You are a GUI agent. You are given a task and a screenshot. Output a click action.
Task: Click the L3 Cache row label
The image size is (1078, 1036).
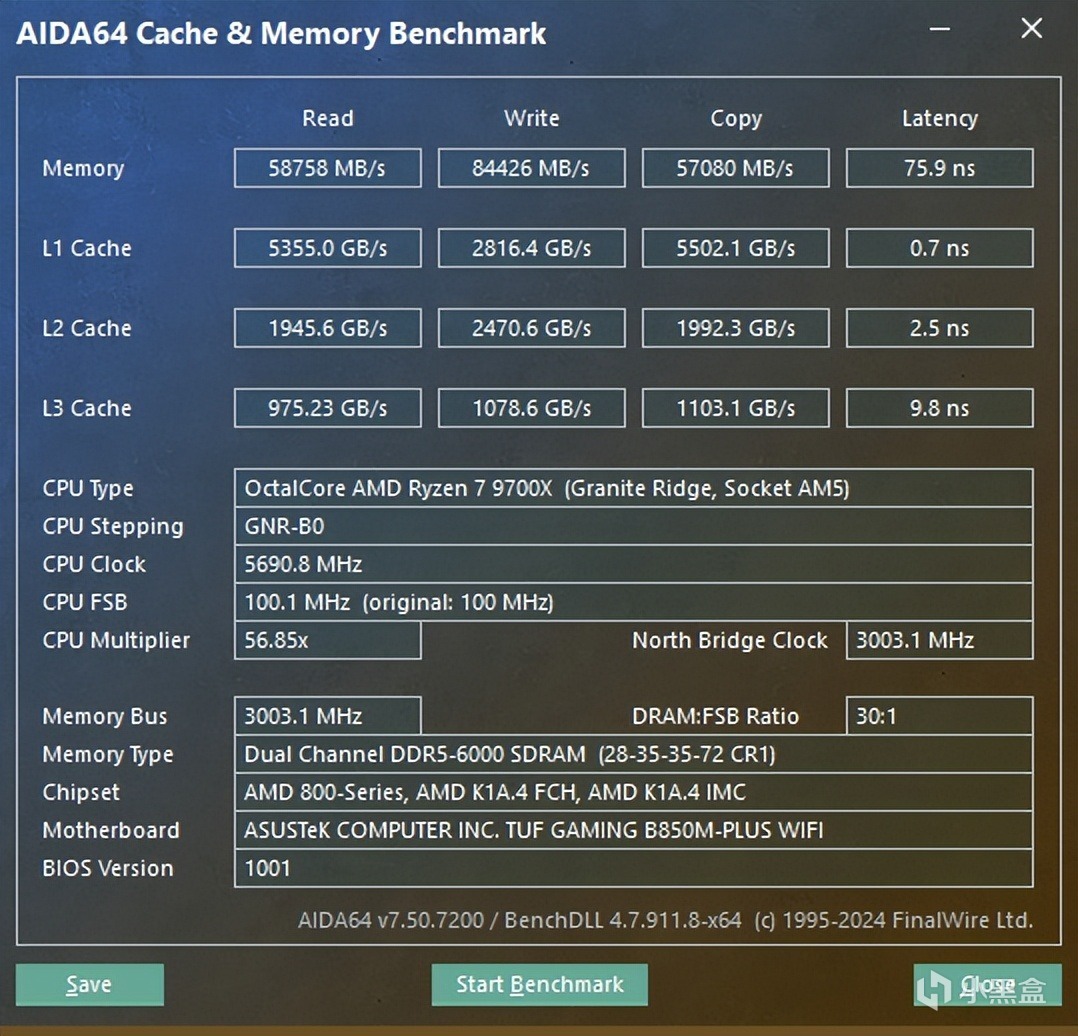point(87,408)
